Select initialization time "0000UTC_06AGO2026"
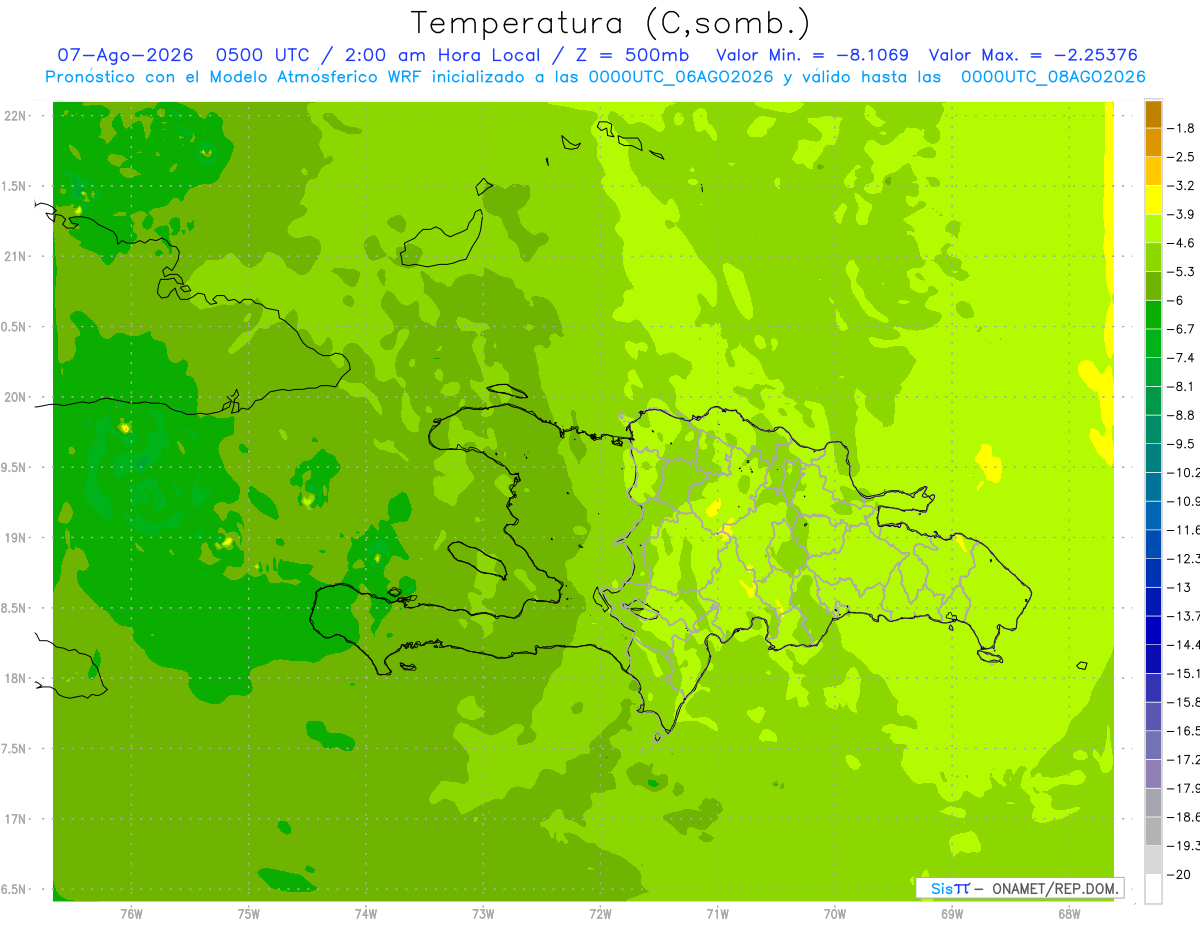 [680, 76]
